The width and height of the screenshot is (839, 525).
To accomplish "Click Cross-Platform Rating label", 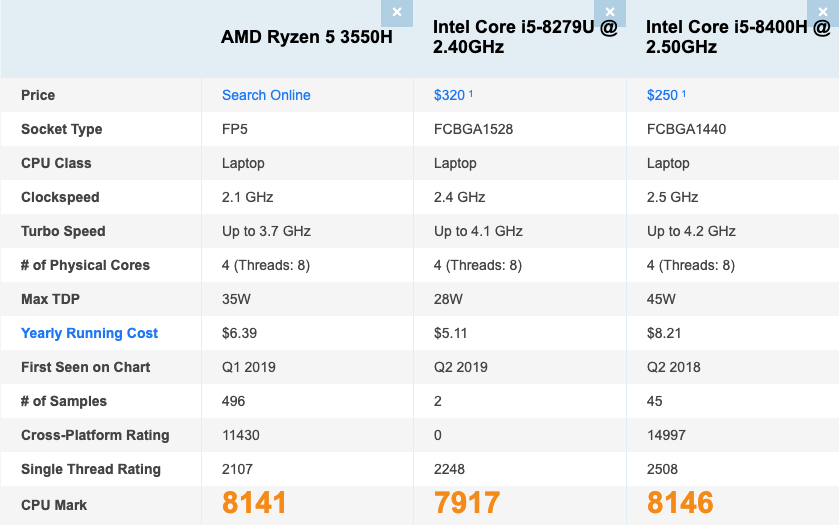I will tap(95, 435).
